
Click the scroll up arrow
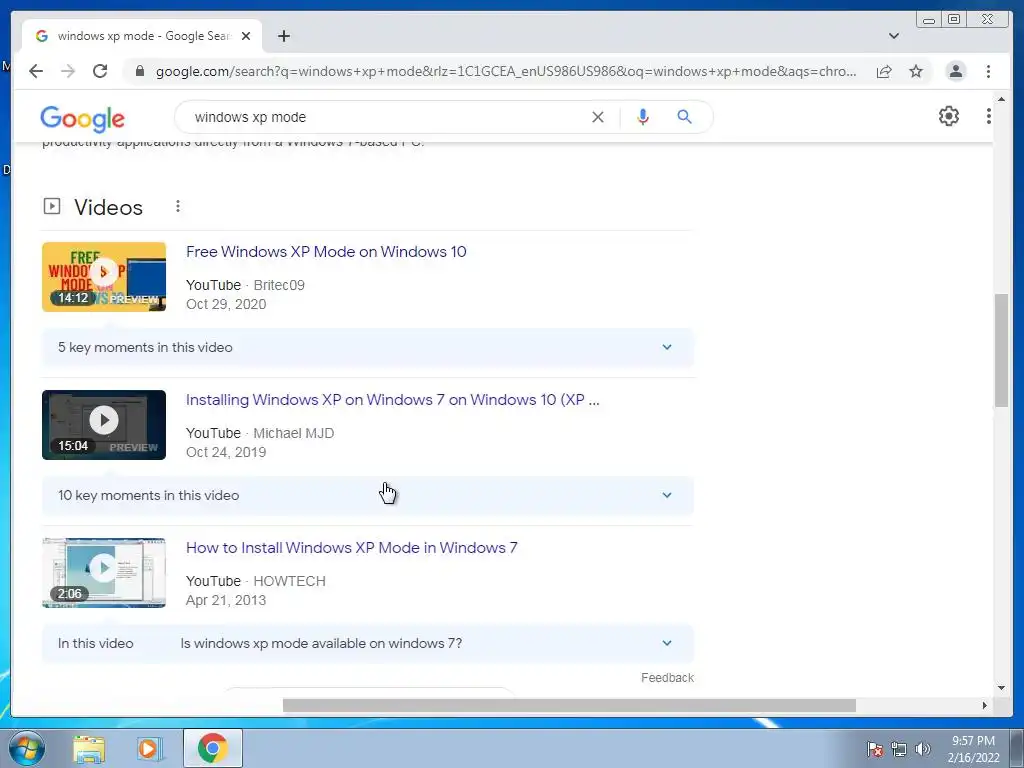coord(1001,99)
